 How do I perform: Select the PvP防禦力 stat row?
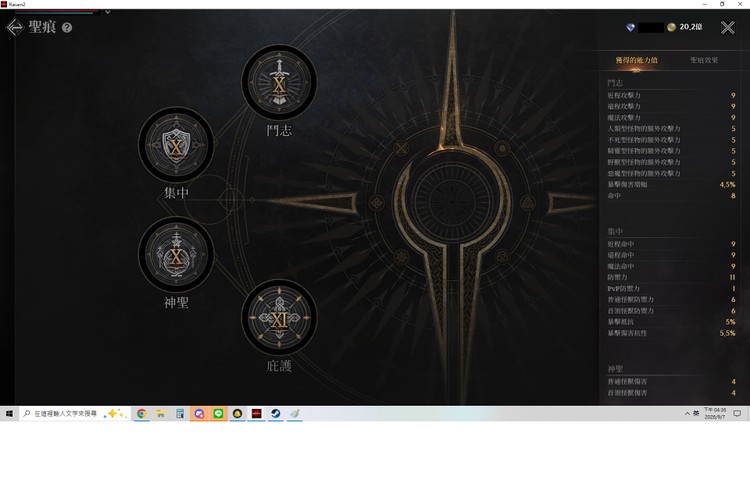tap(671, 288)
